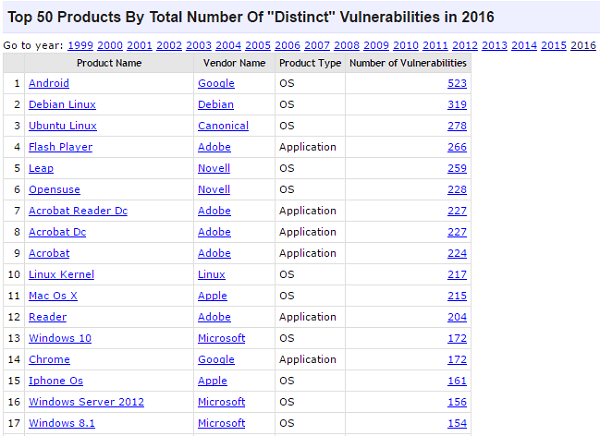This screenshot has width=600, height=436.
Task: Click Apple vendor link in Iphone Os row
Action: tap(213, 381)
